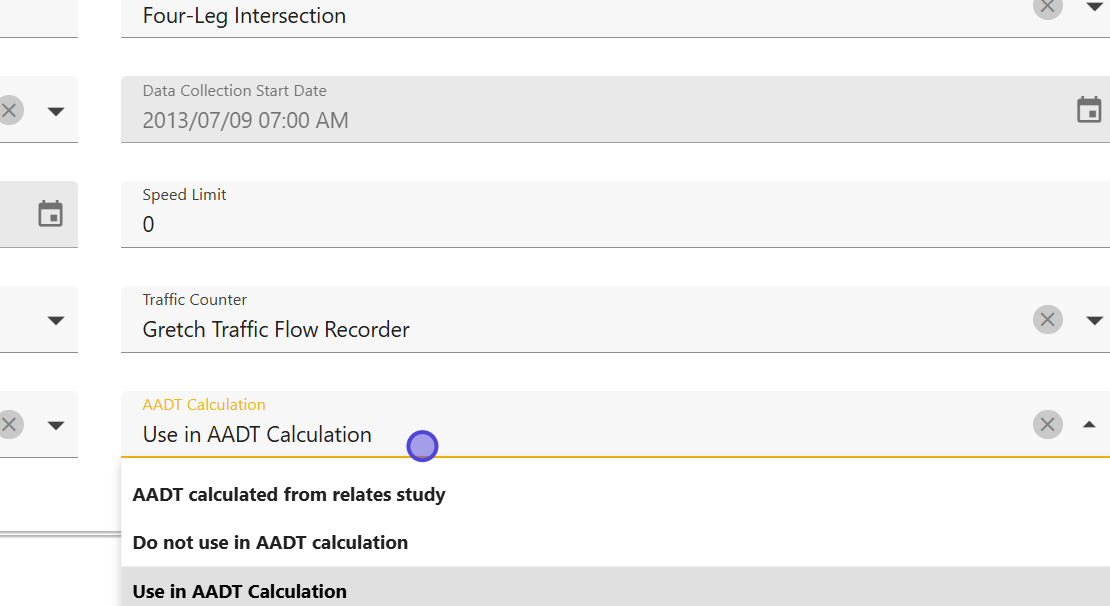This screenshot has height=606, width=1110.
Task: Click the calendar icon left of Speed Limit
Action: 50,214
